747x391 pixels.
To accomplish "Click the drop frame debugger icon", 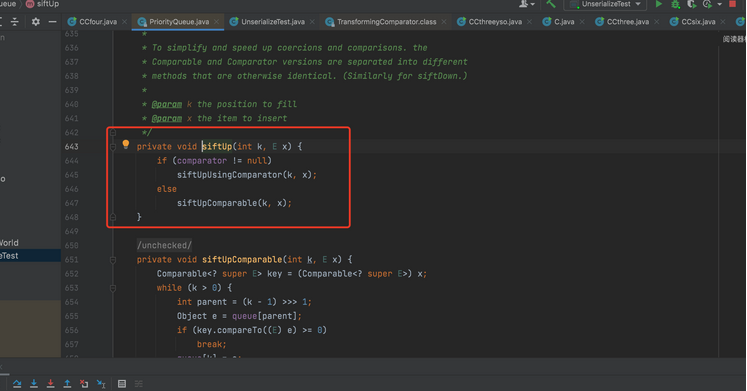I will click(x=84, y=383).
